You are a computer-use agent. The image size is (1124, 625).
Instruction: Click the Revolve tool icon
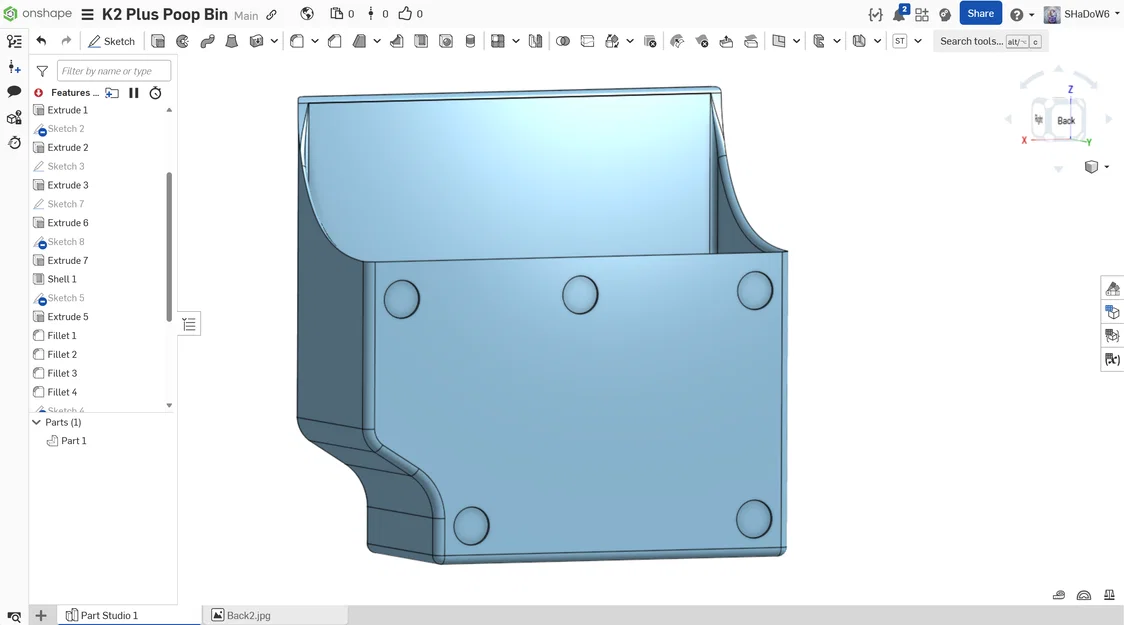click(x=183, y=42)
